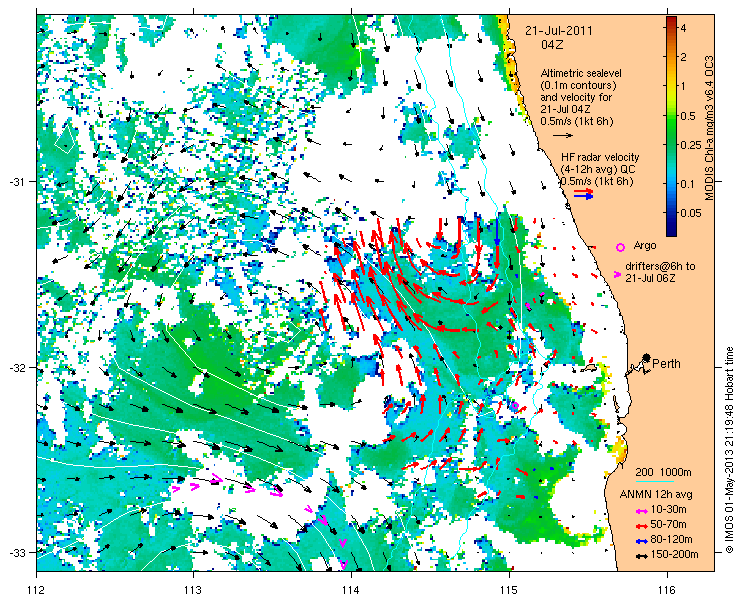
Task: Click the magenta drifter arrowhead legend symbol
Action: 617,274
